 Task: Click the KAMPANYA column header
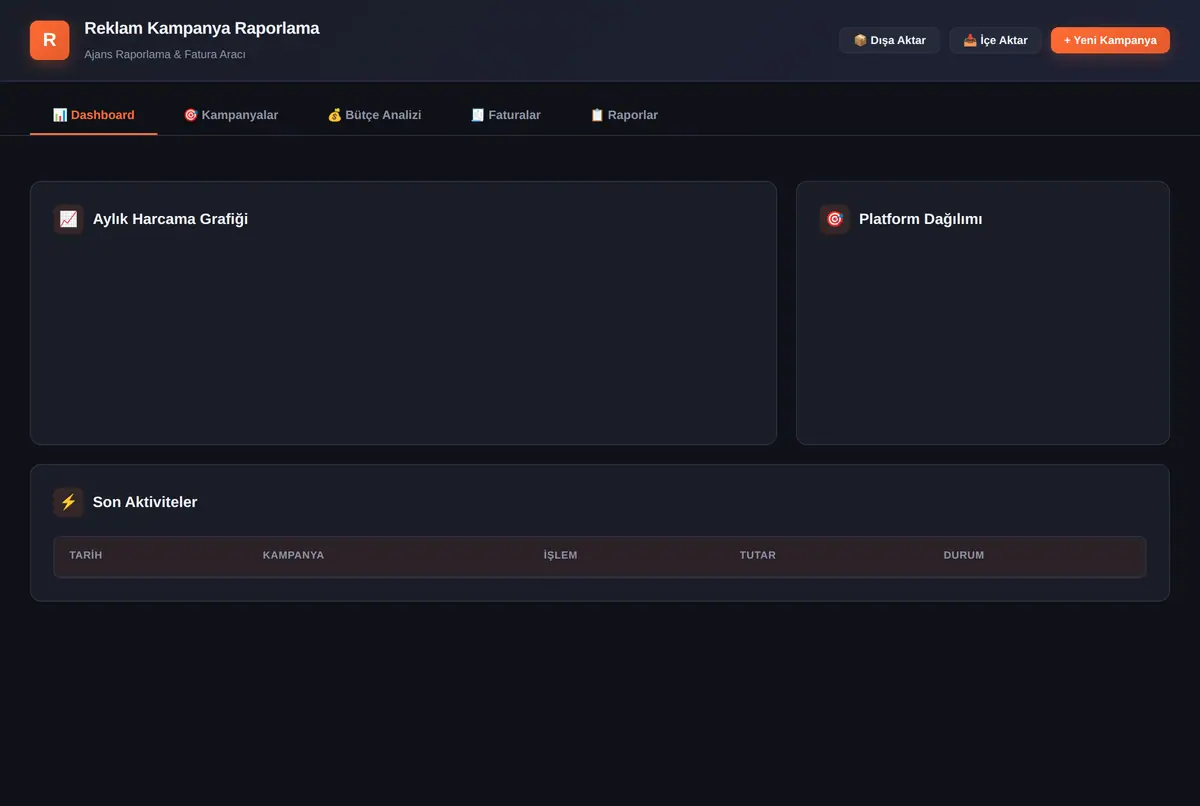(x=293, y=555)
